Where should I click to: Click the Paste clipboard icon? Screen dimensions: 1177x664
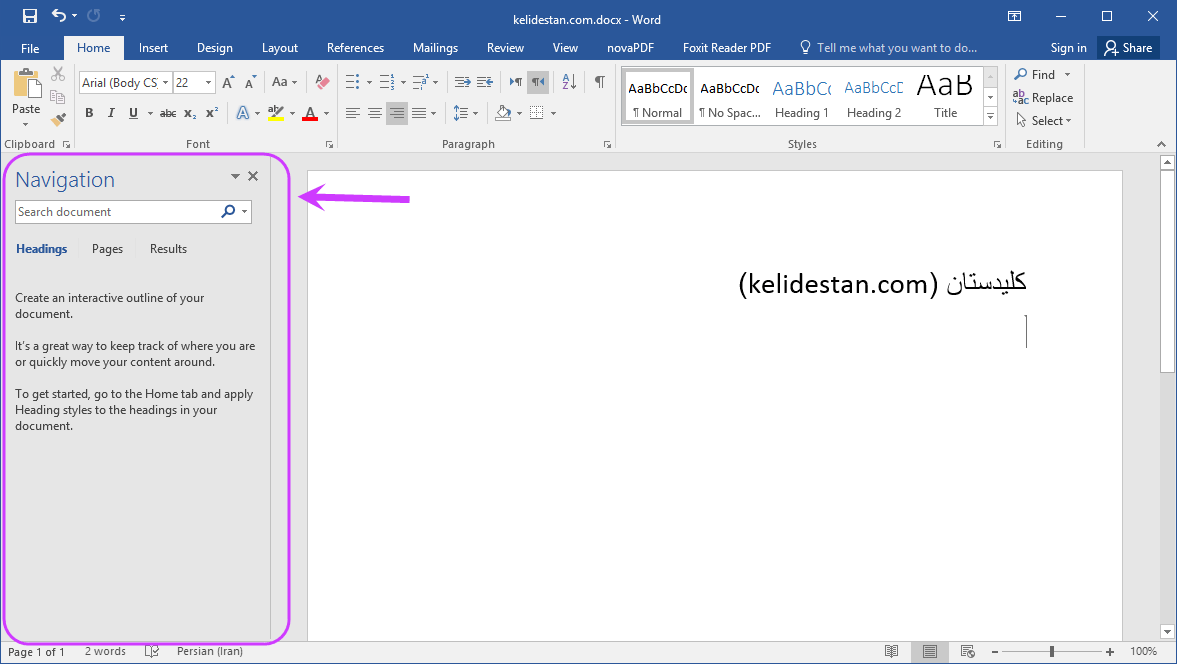26,84
